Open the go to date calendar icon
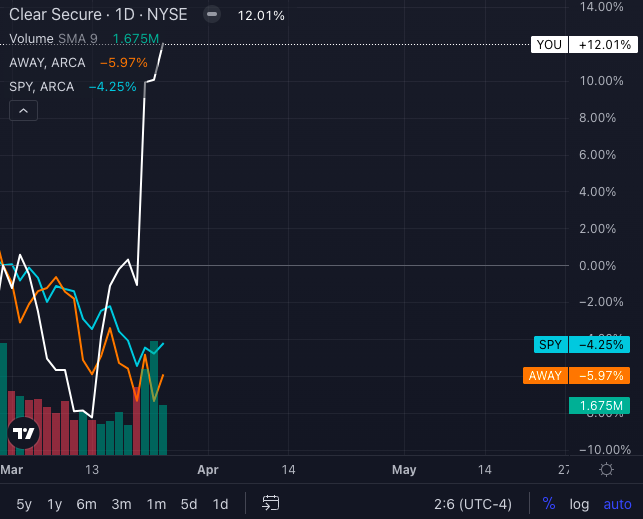 [x=270, y=503]
